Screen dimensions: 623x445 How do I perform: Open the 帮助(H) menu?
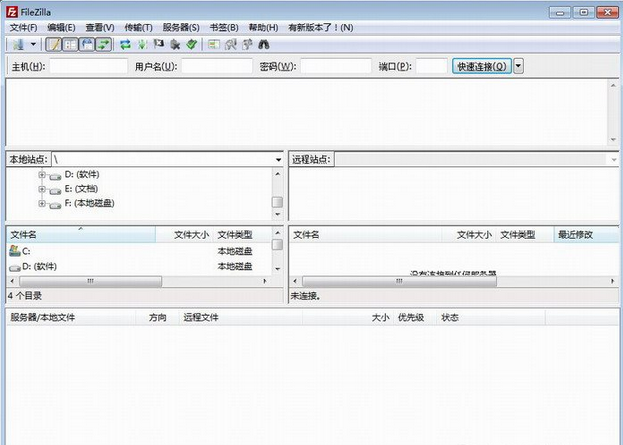point(263,27)
